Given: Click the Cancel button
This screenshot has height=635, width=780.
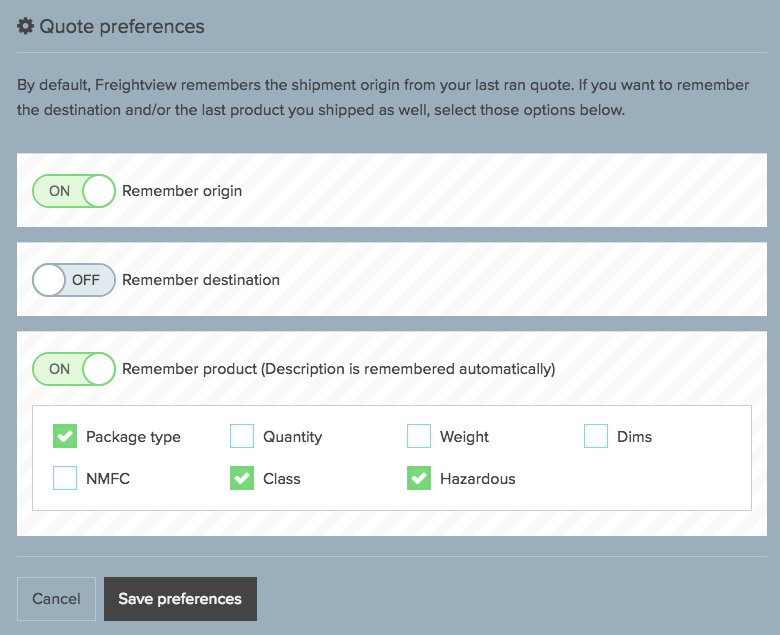Looking at the screenshot, I should coord(56,599).
